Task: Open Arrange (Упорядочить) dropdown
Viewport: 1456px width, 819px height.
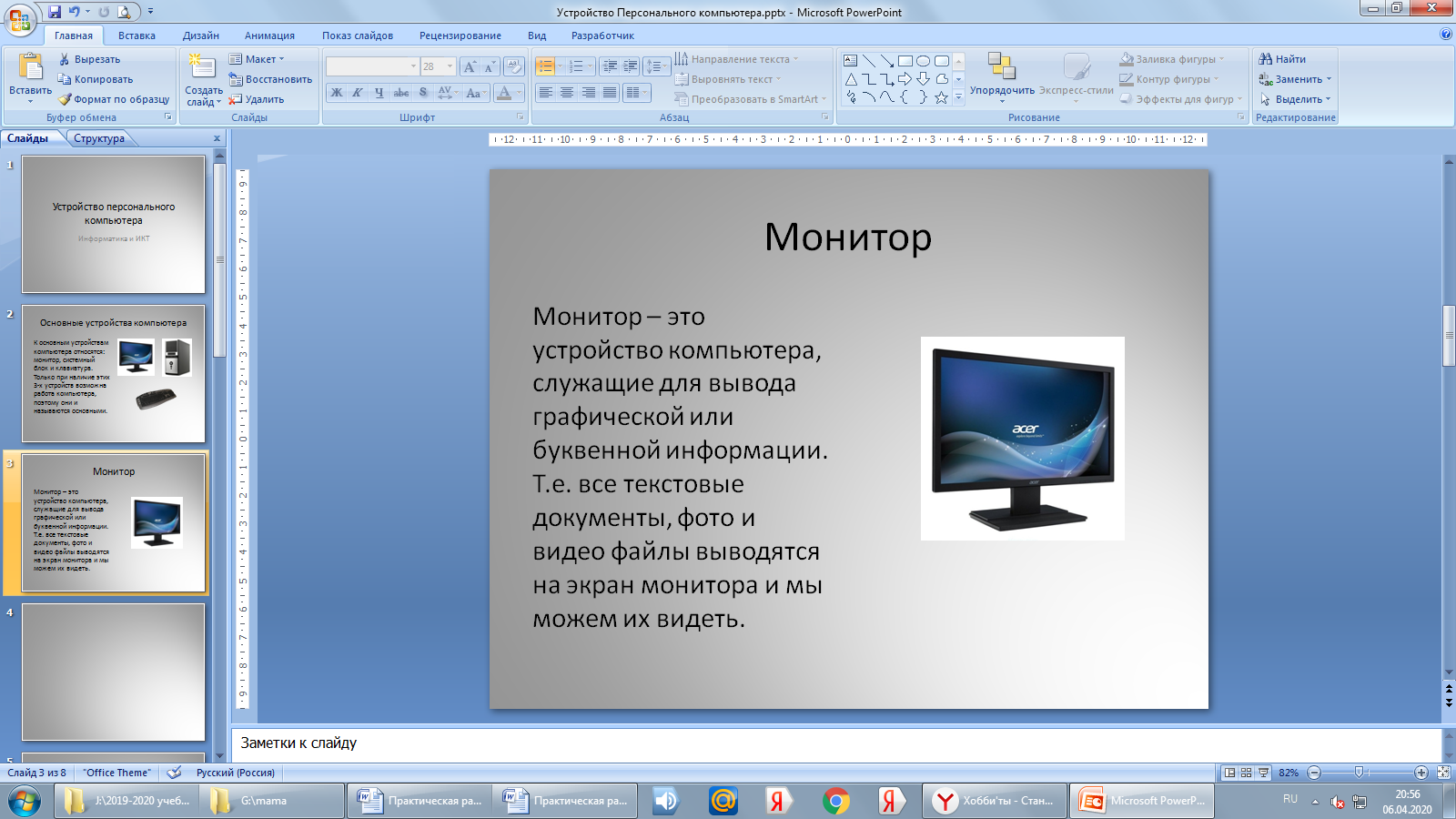Action: click(x=1002, y=79)
